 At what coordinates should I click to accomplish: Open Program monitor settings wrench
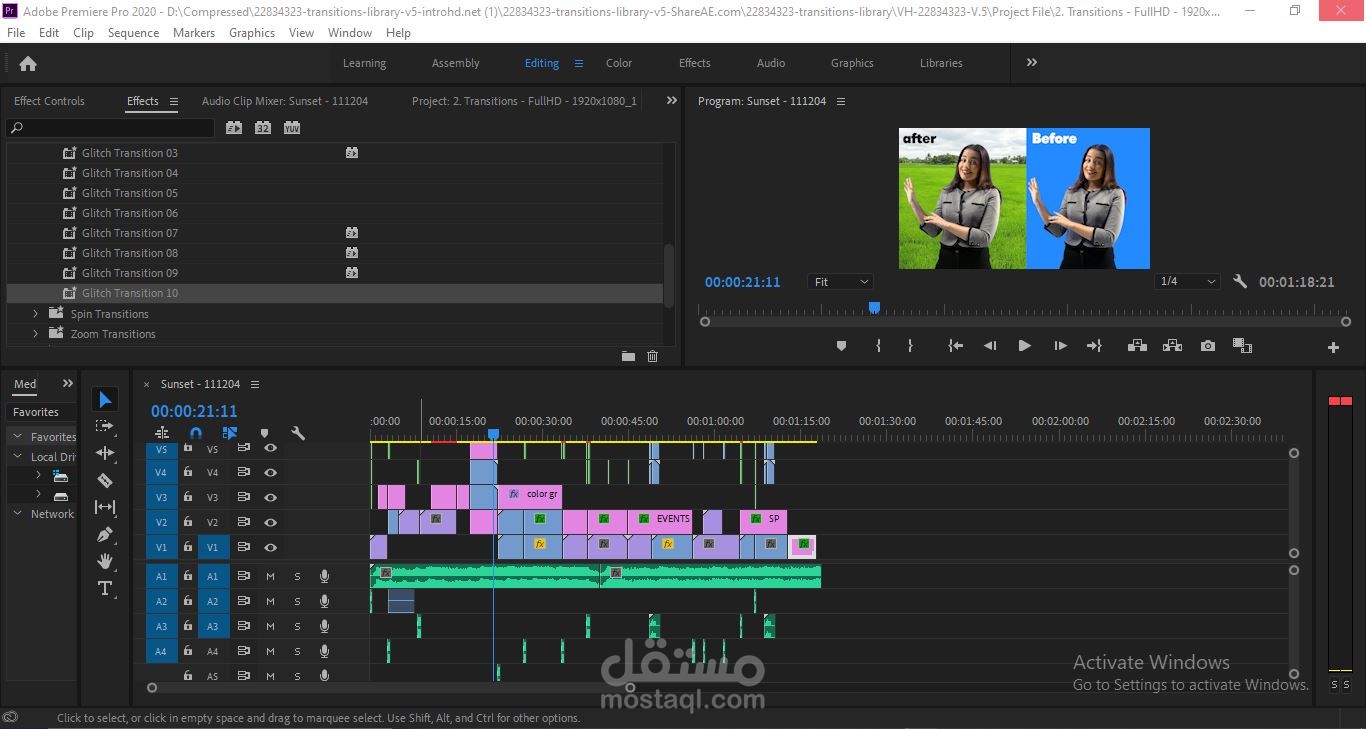pyautogui.click(x=1240, y=282)
